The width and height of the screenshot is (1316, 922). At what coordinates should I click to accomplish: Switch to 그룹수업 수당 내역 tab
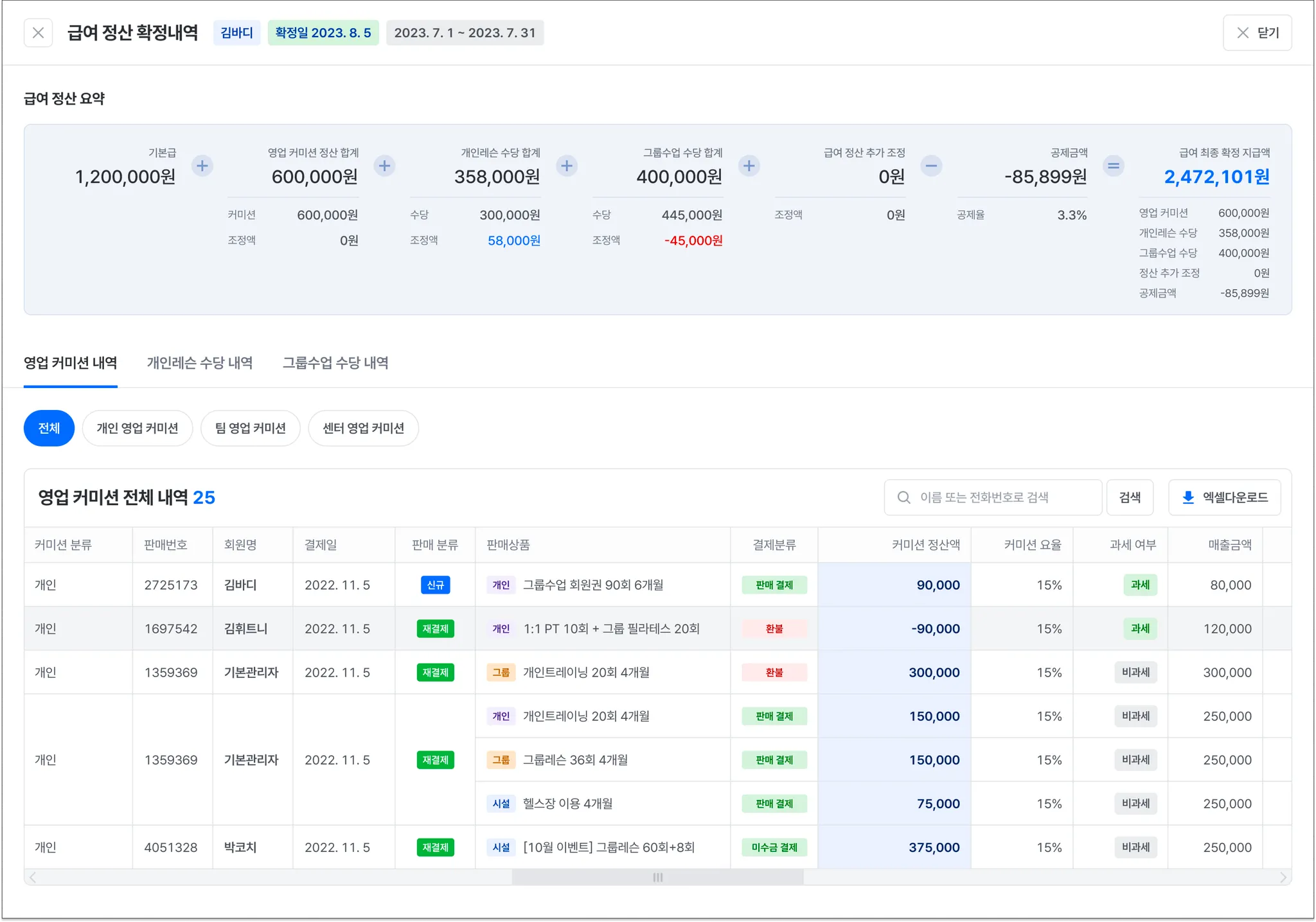pyautogui.click(x=335, y=363)
